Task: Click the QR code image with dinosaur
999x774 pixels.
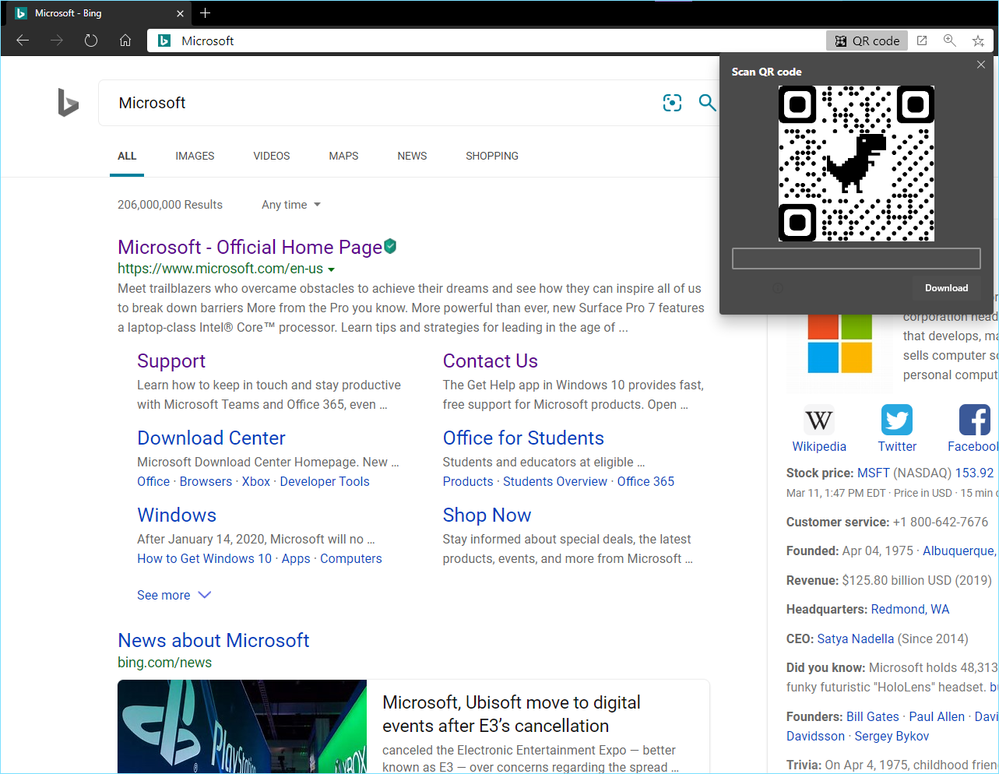Action: [856, 164]
